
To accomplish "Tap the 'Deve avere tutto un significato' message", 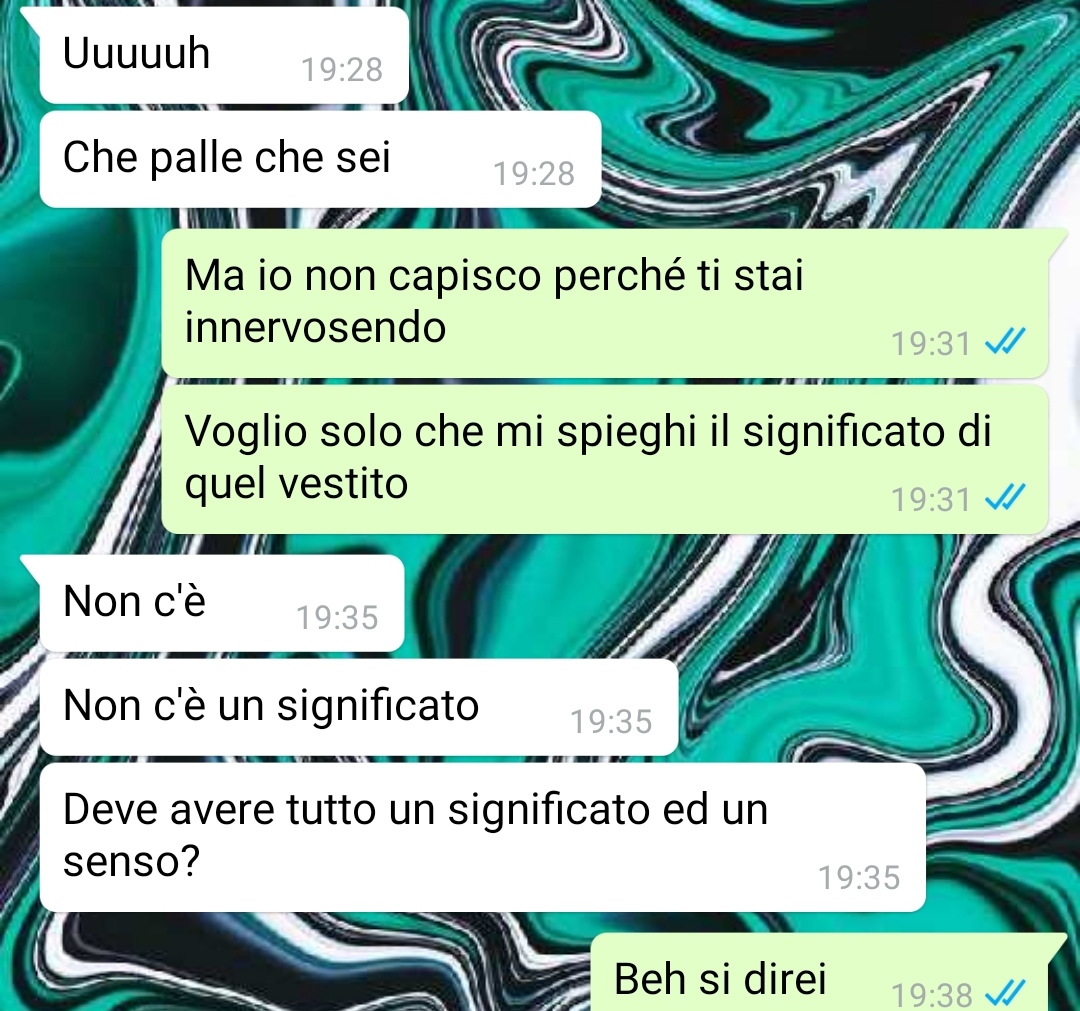I will 482,837.
